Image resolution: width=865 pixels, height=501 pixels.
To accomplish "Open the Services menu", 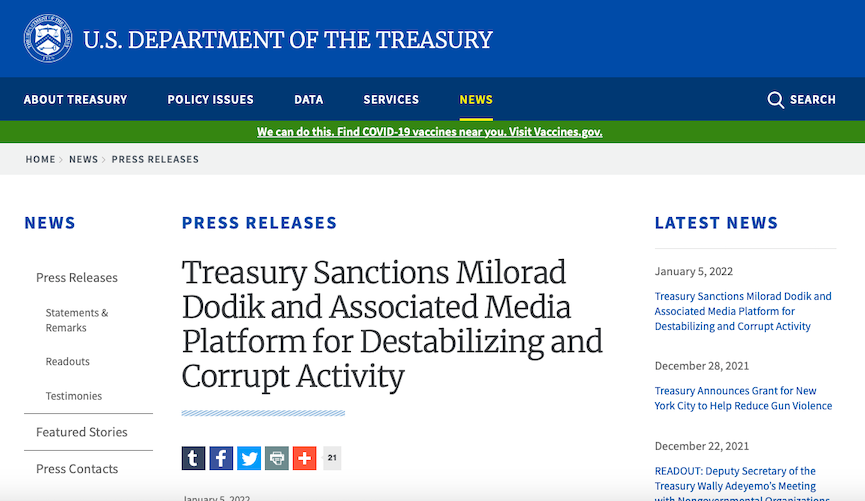I will [x=391, y=100].
